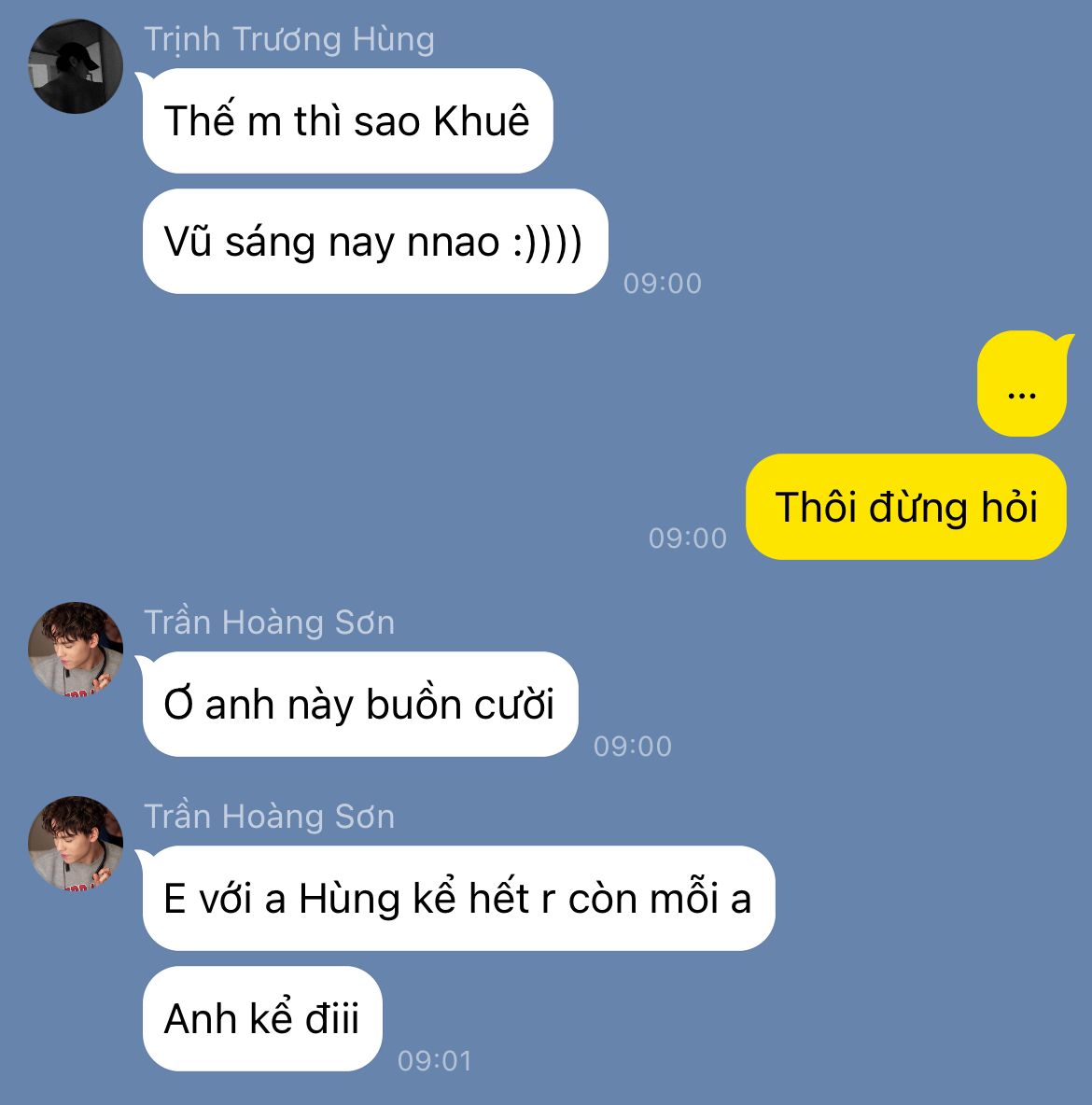
Task: Tap sender name Trịnh Trương Hùng
Action: (289, 39)
